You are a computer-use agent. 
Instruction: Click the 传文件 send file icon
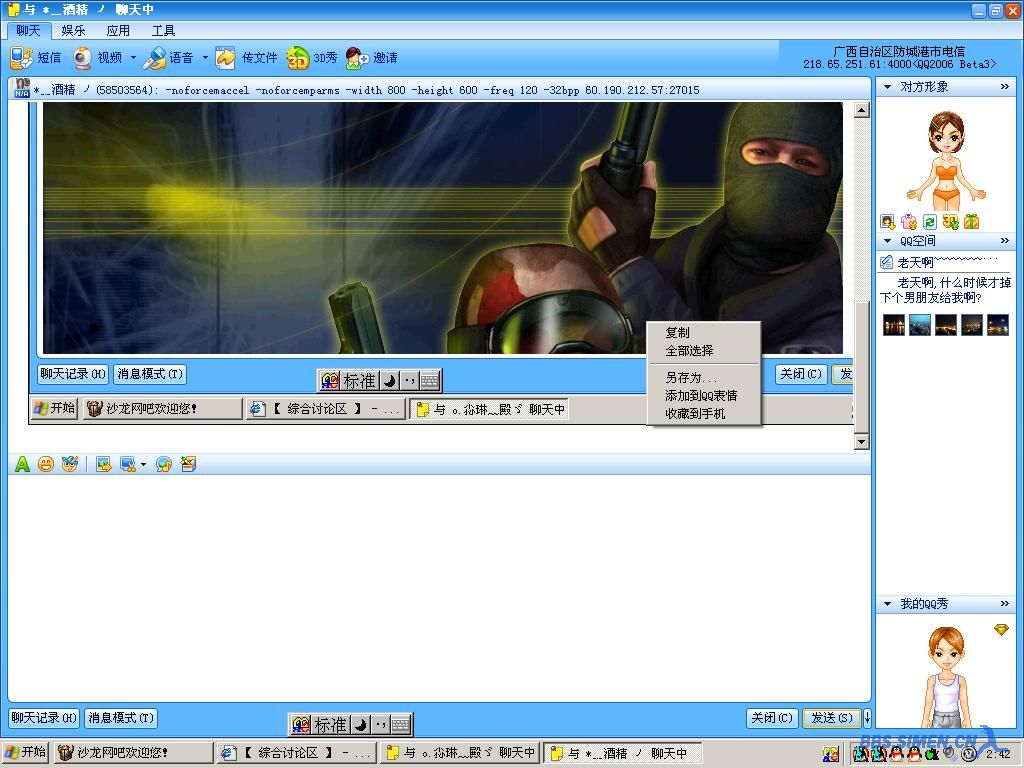pyautogui.click(x=226, y=58)
